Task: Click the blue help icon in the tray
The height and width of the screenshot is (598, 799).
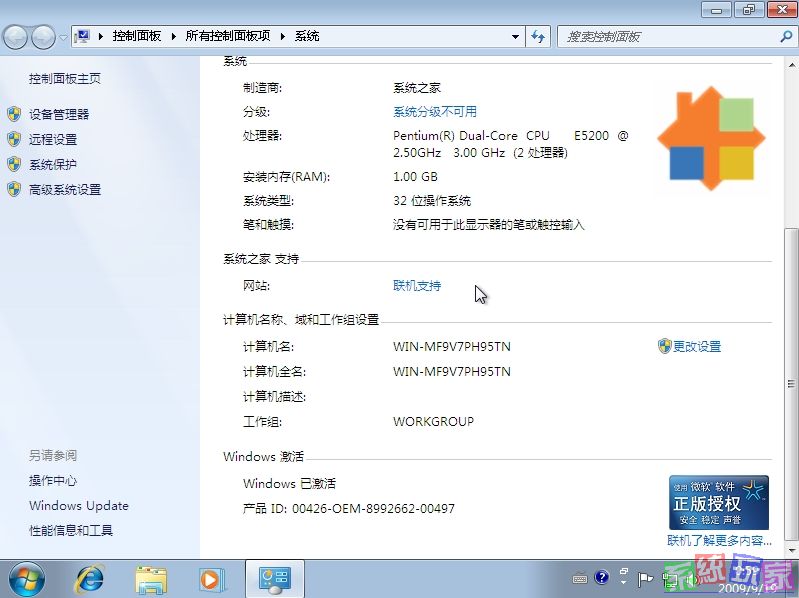Action: (602, 577)
